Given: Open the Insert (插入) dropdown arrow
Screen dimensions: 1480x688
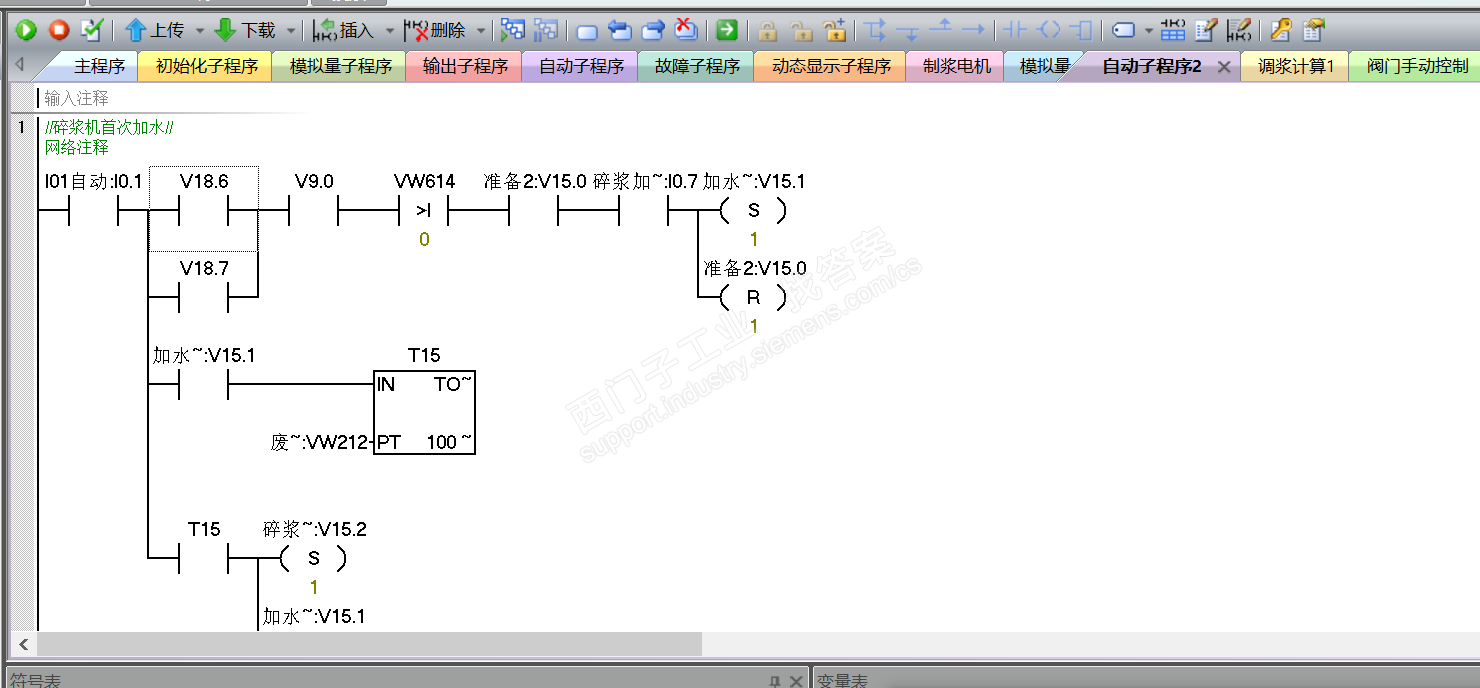Looking at the screenshot, I should click(x=389, y=31).
